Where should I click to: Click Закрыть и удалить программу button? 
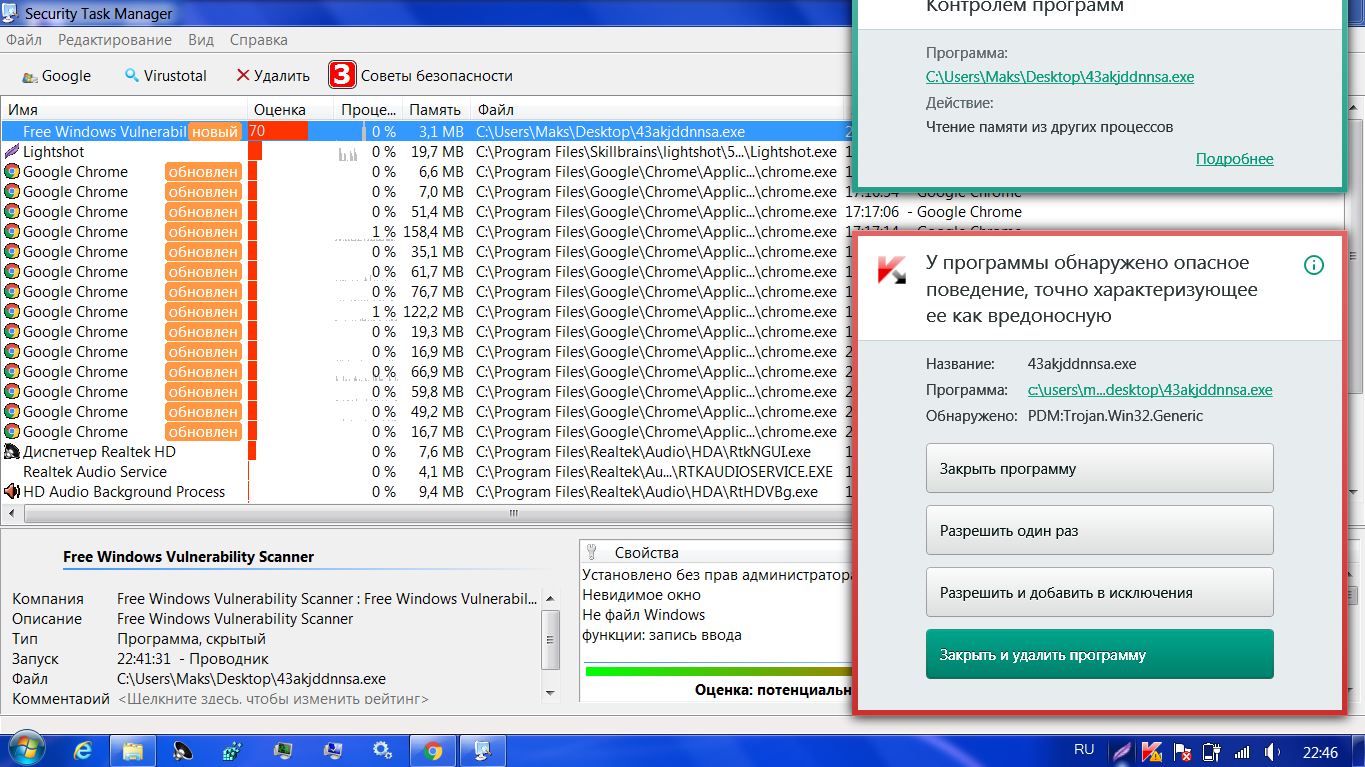point(1100,654)
